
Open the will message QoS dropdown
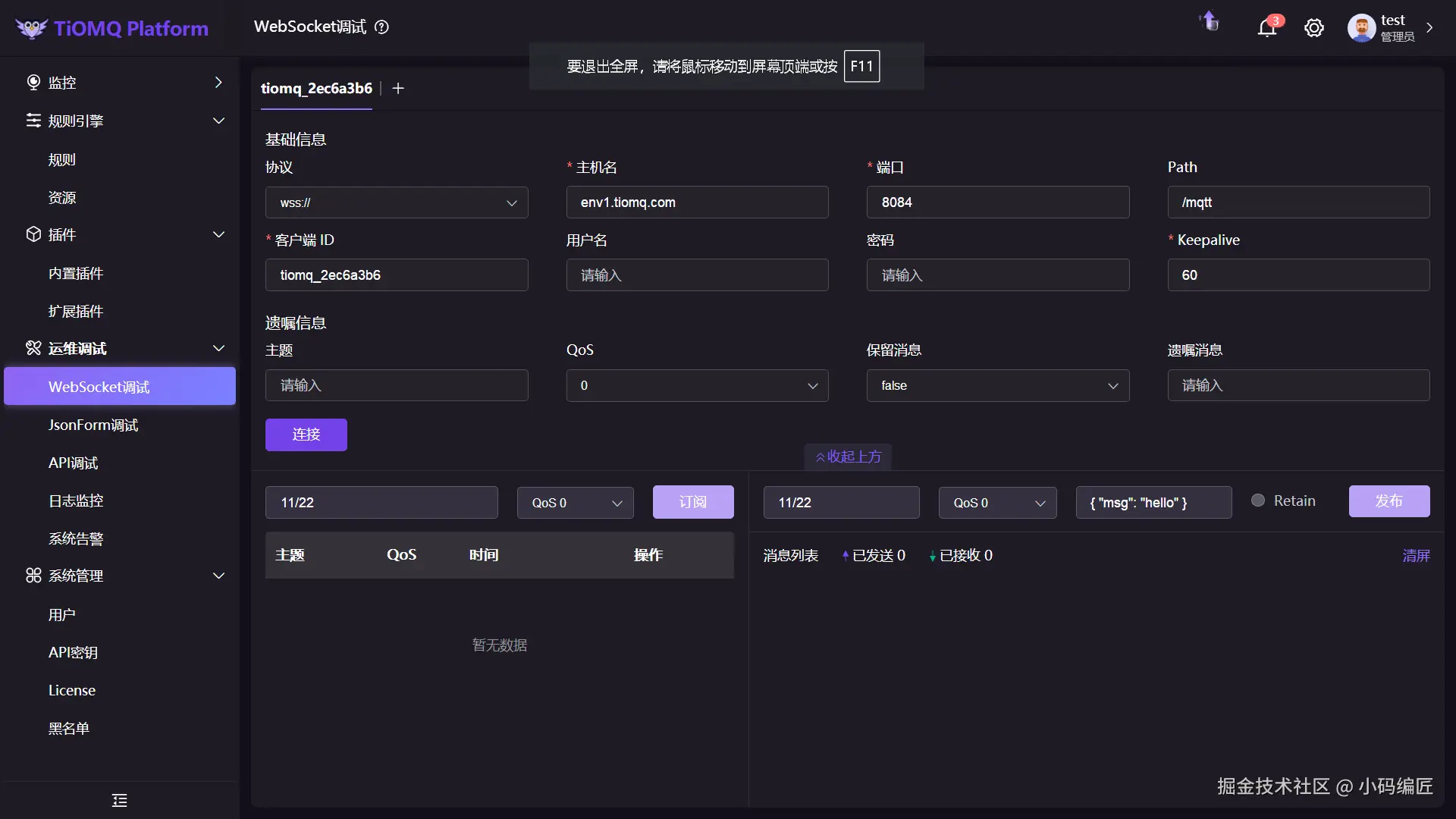point(697,385)
